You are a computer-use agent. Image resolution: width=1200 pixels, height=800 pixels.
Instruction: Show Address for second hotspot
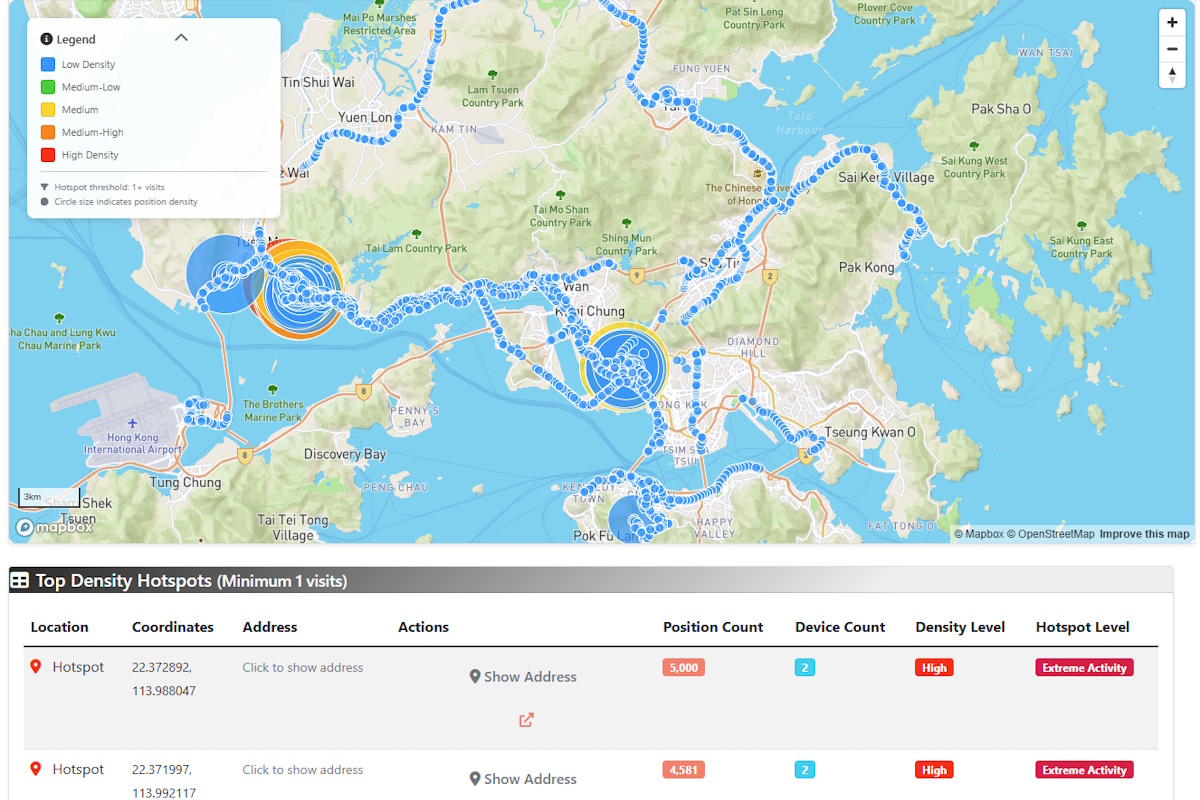tap(523, 779)
